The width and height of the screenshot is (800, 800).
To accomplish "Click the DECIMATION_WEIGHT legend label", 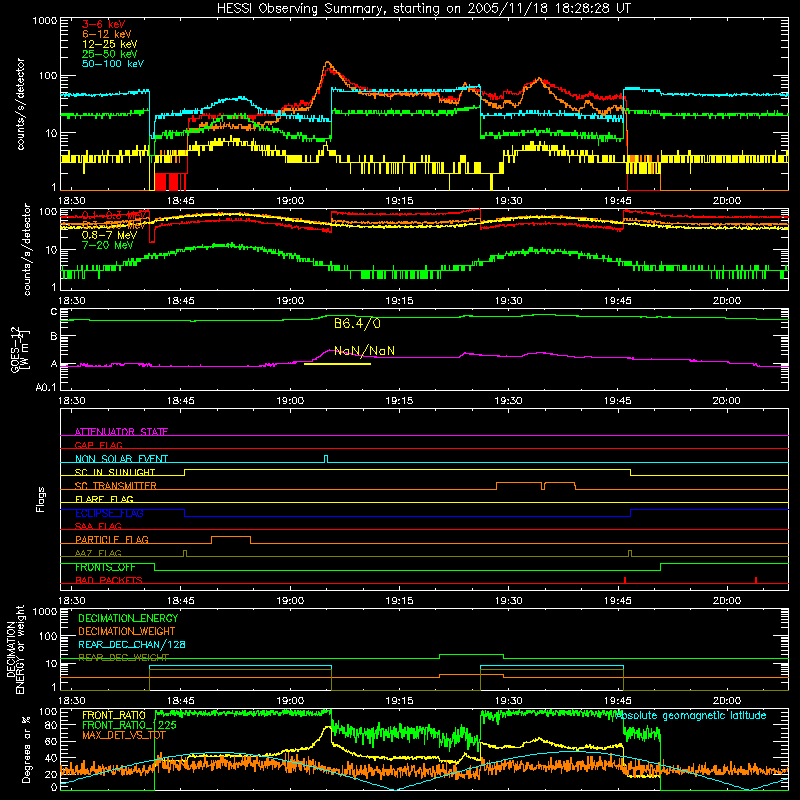I will [127, 631].
